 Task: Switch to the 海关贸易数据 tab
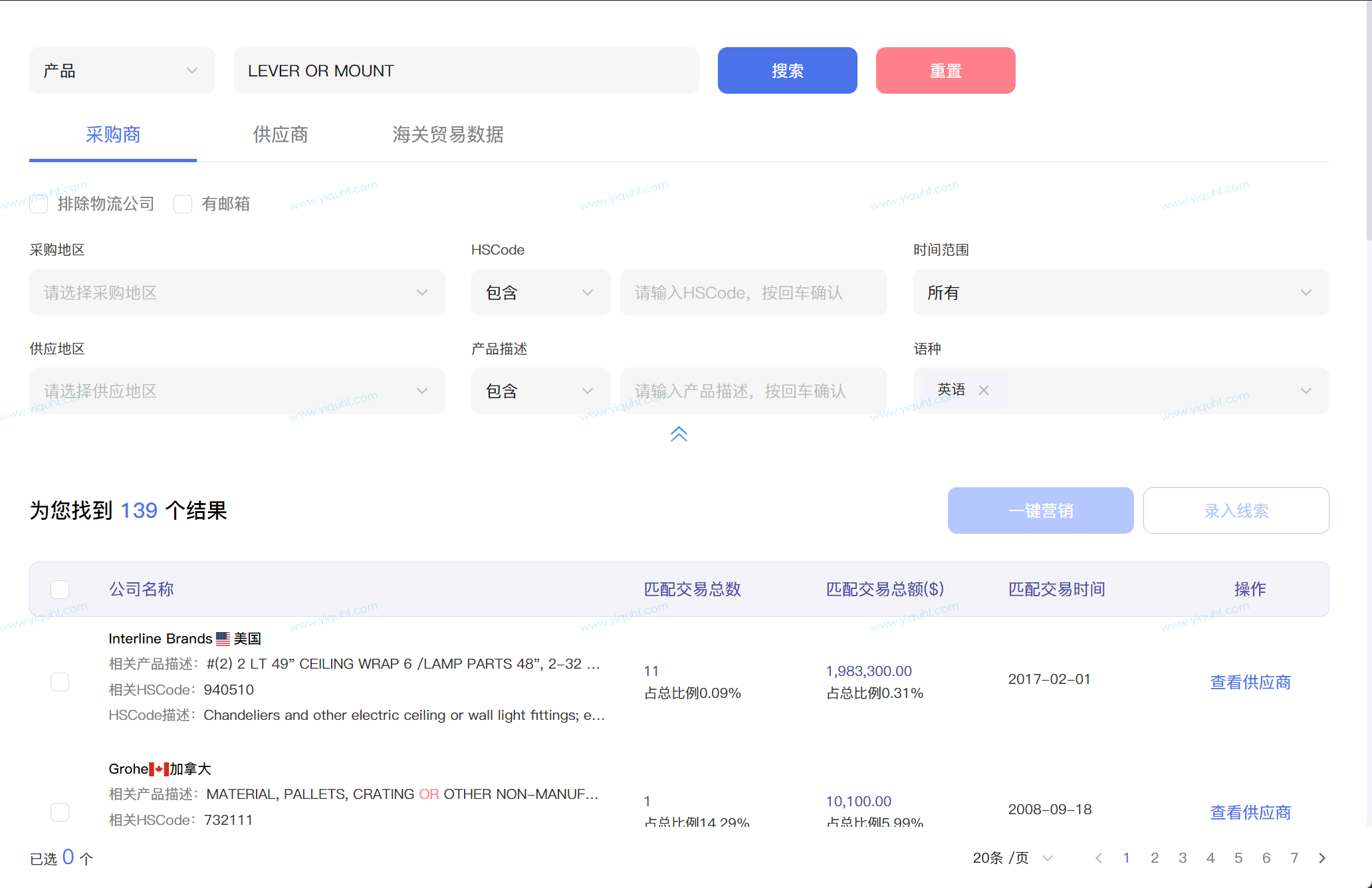tap(447, 135)
